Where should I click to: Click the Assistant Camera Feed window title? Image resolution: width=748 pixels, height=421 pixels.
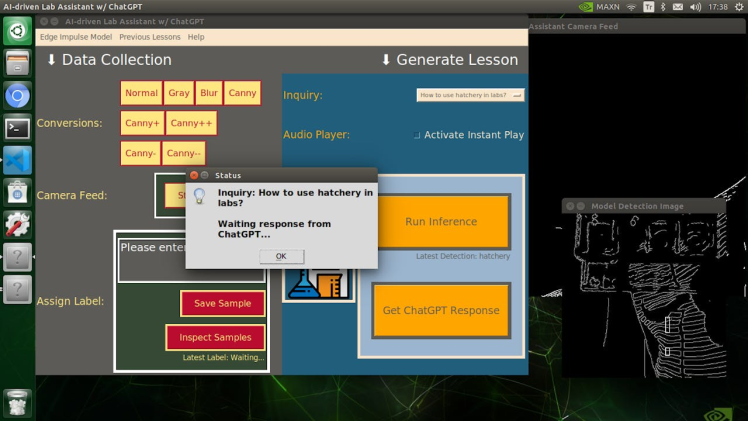573,26
